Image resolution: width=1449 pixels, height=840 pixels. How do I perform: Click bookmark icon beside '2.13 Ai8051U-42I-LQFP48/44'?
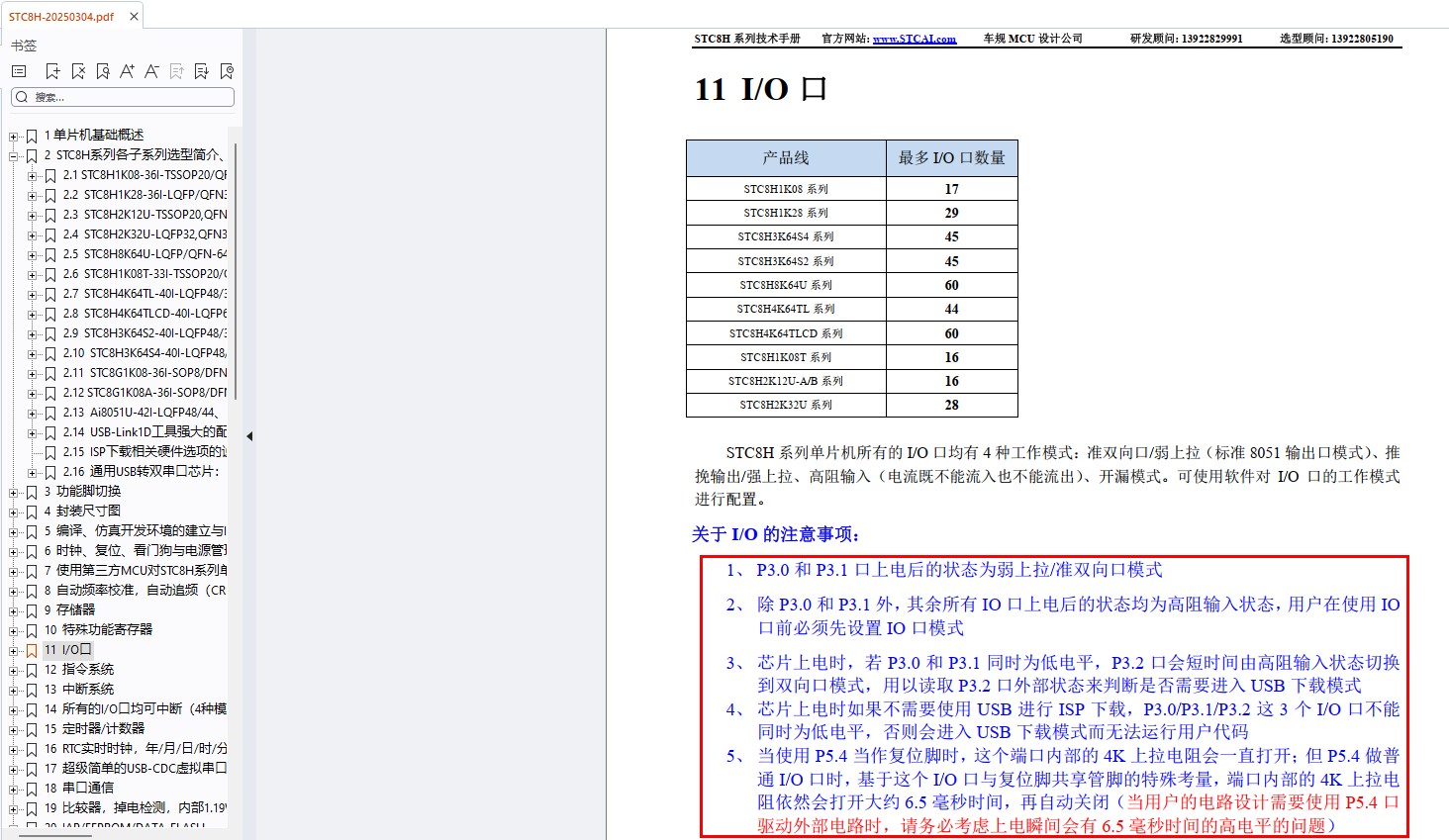(x=50, y=413)
